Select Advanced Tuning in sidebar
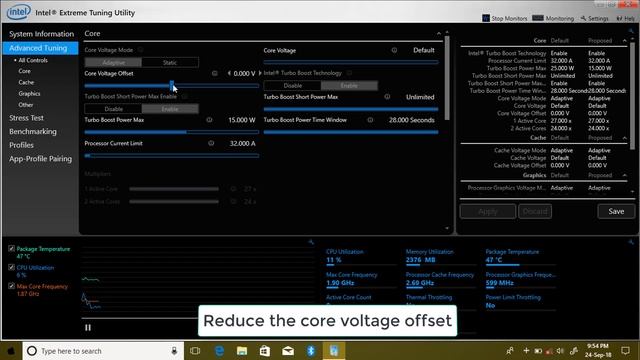The height and width of the screenshot is (360, 640). [40, 48]
